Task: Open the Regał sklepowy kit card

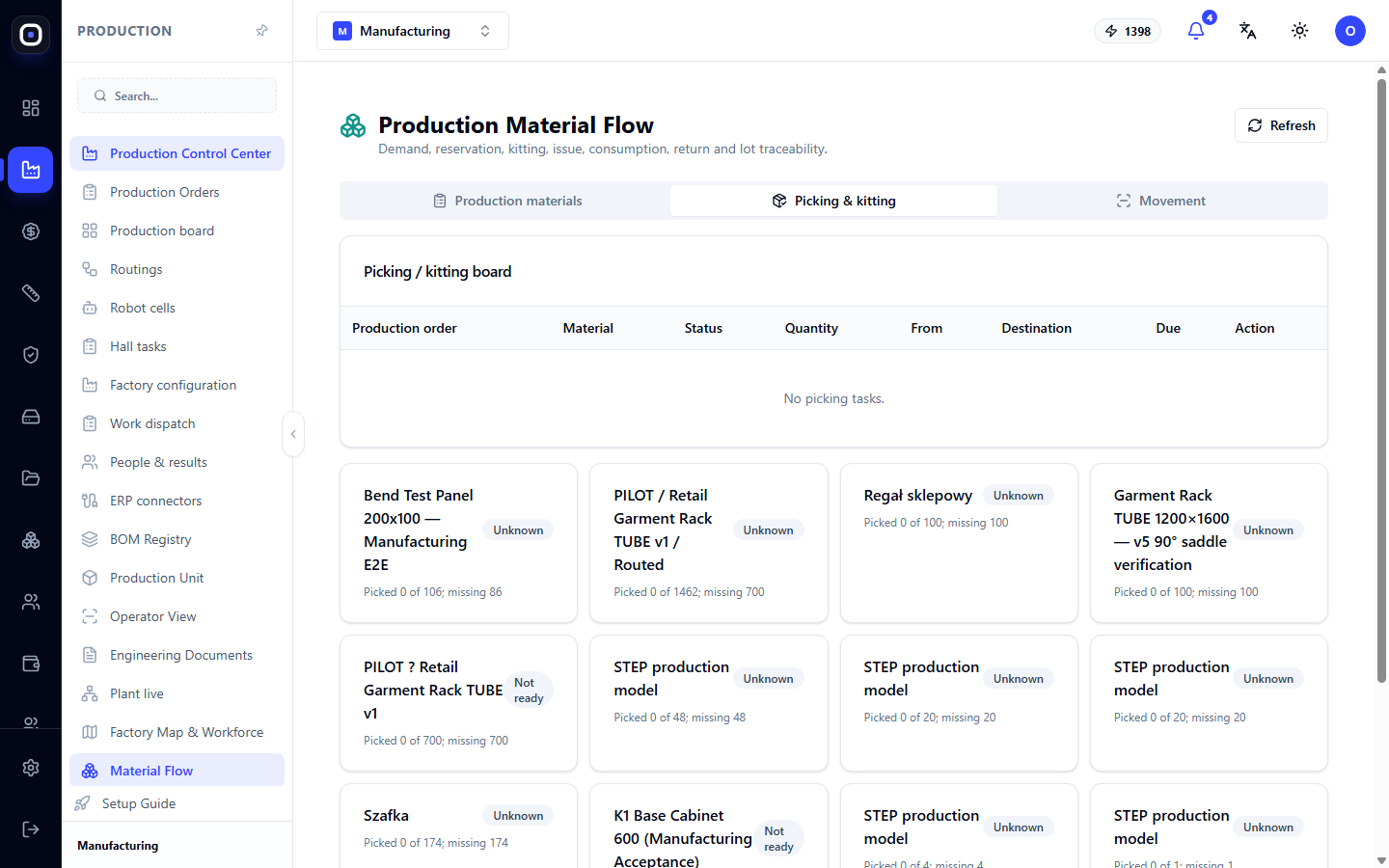Action: (959, 543)
